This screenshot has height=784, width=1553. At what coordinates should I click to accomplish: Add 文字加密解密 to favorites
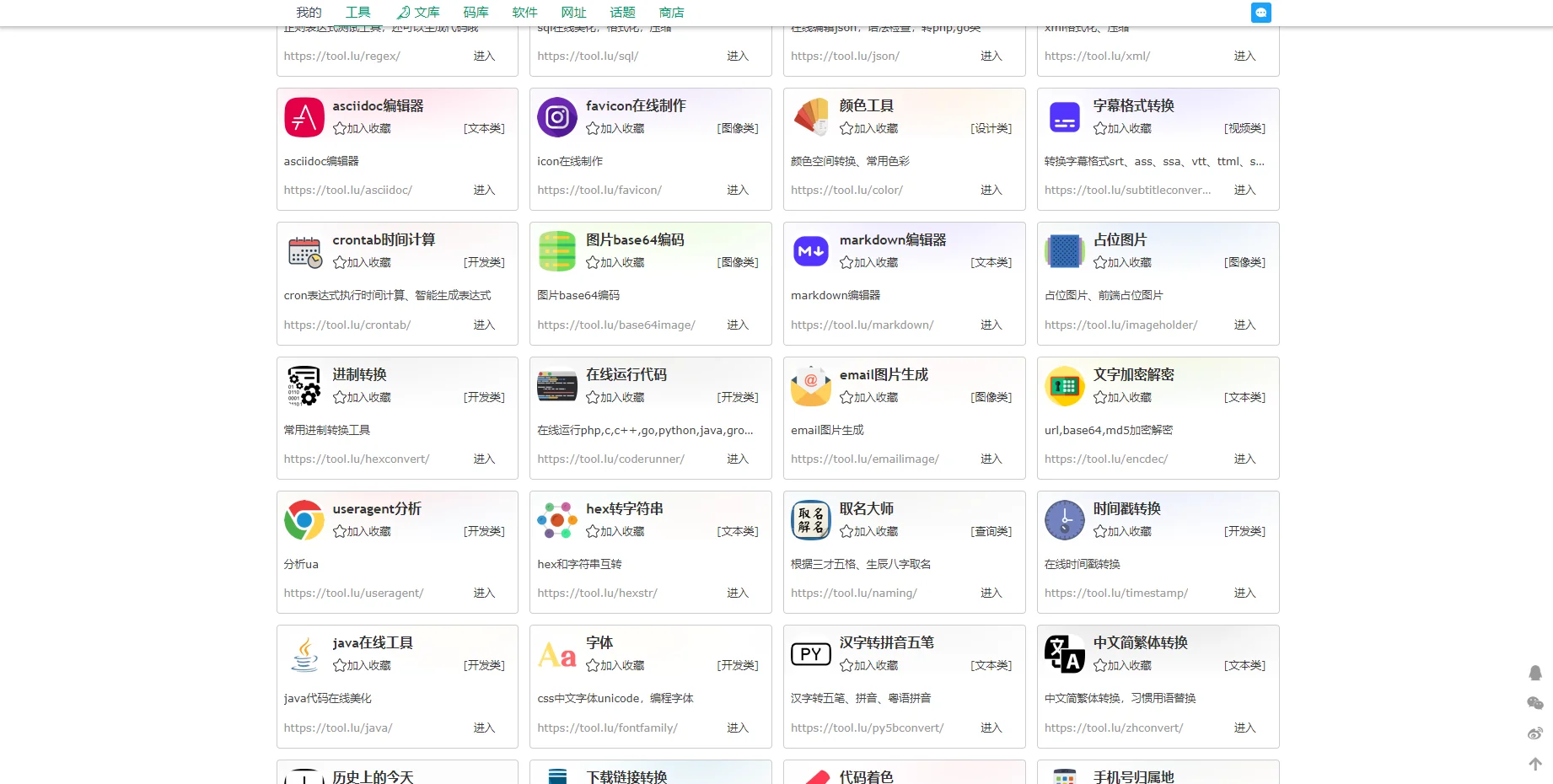pos(1123,398)
